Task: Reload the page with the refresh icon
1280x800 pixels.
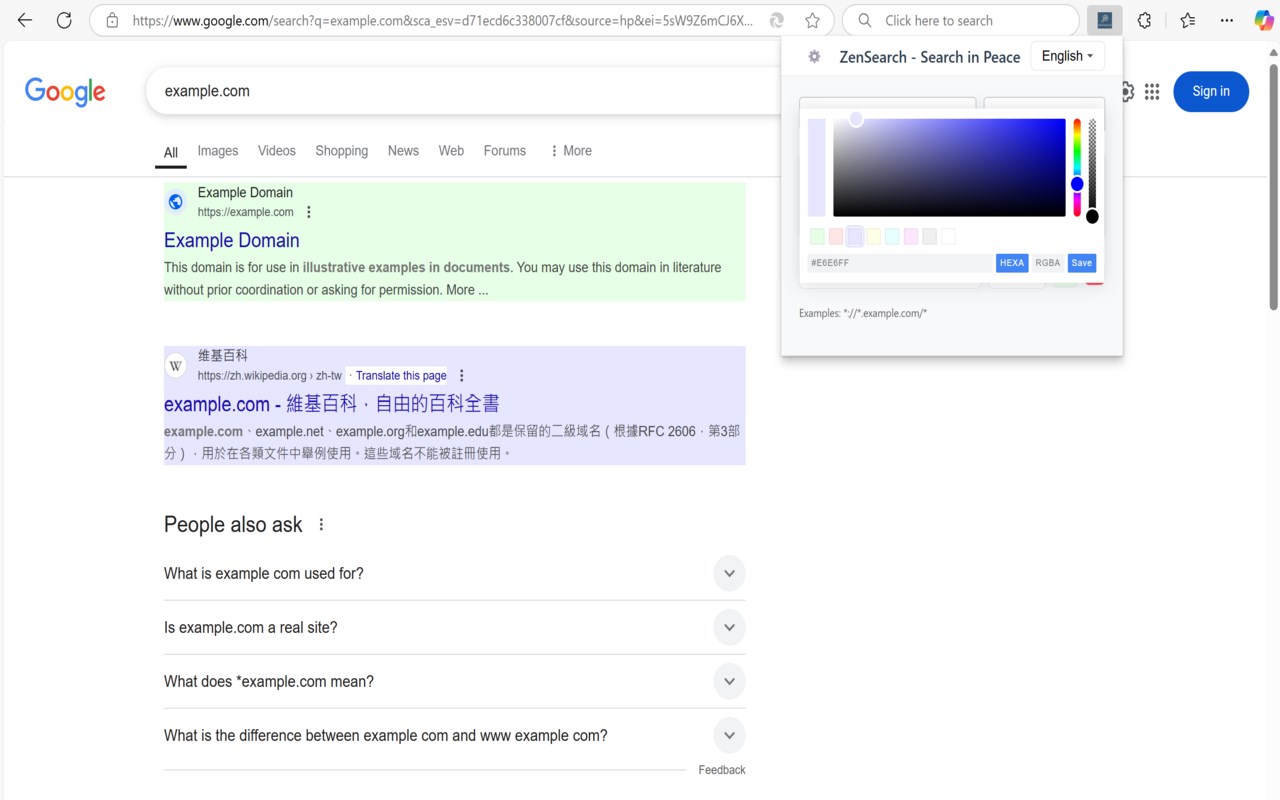Action: [x=64, y=20]
